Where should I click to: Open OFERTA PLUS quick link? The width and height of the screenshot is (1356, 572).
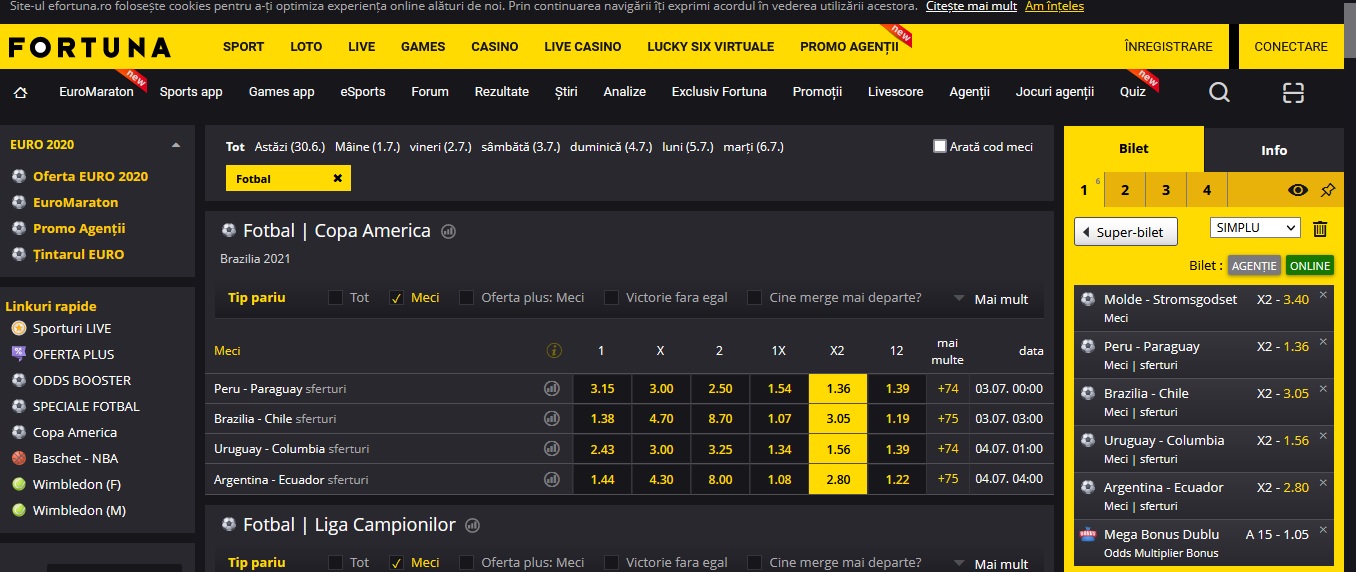[73, 354]
